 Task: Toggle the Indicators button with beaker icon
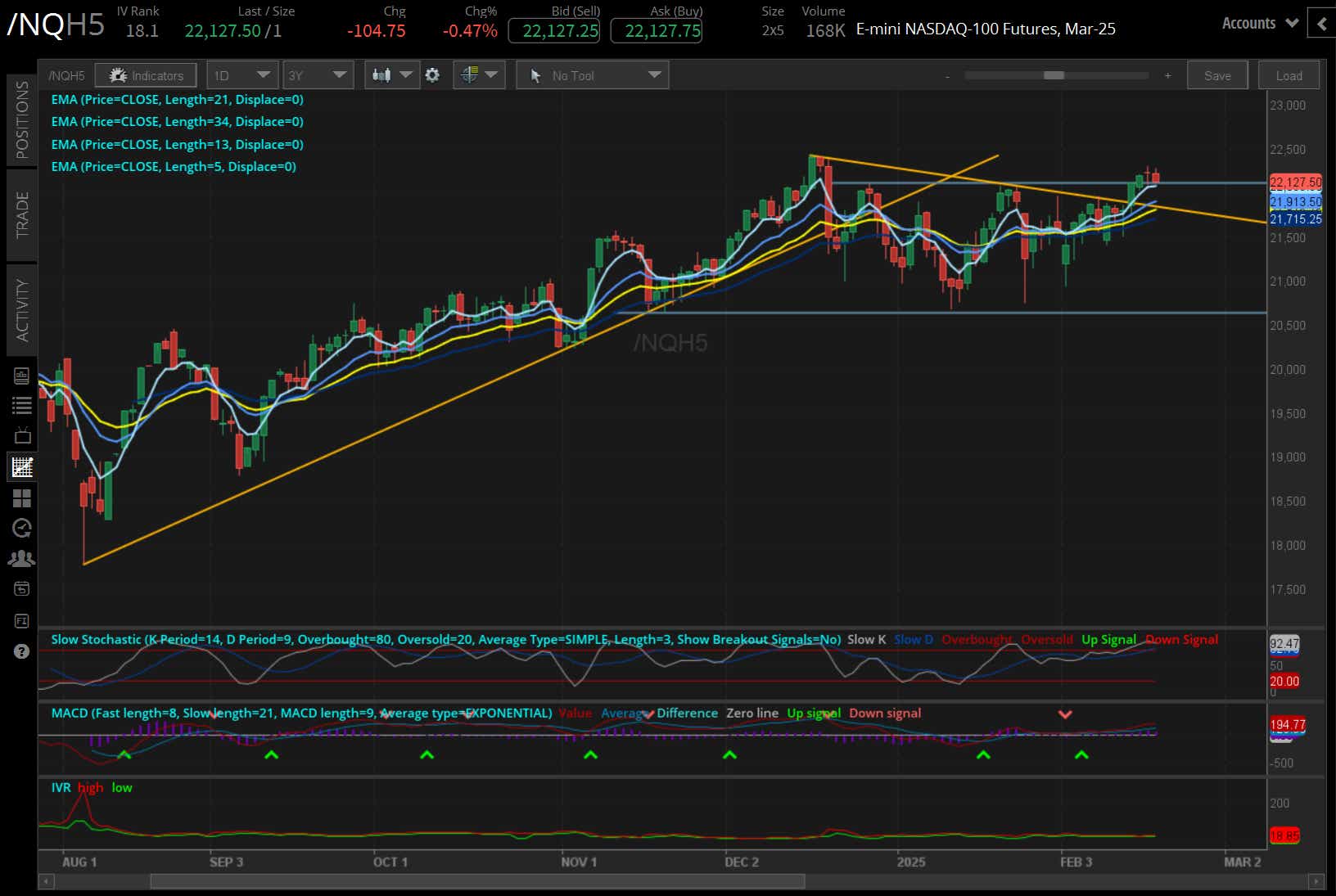146,74
